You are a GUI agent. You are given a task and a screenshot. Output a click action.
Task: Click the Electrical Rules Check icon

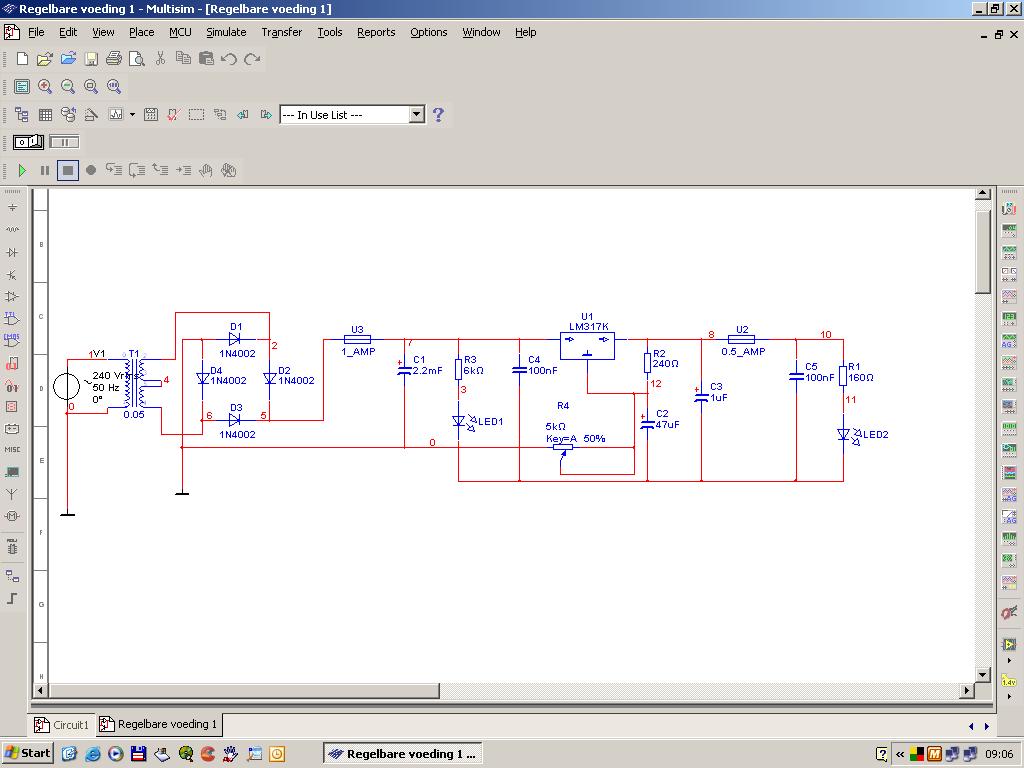173,115
